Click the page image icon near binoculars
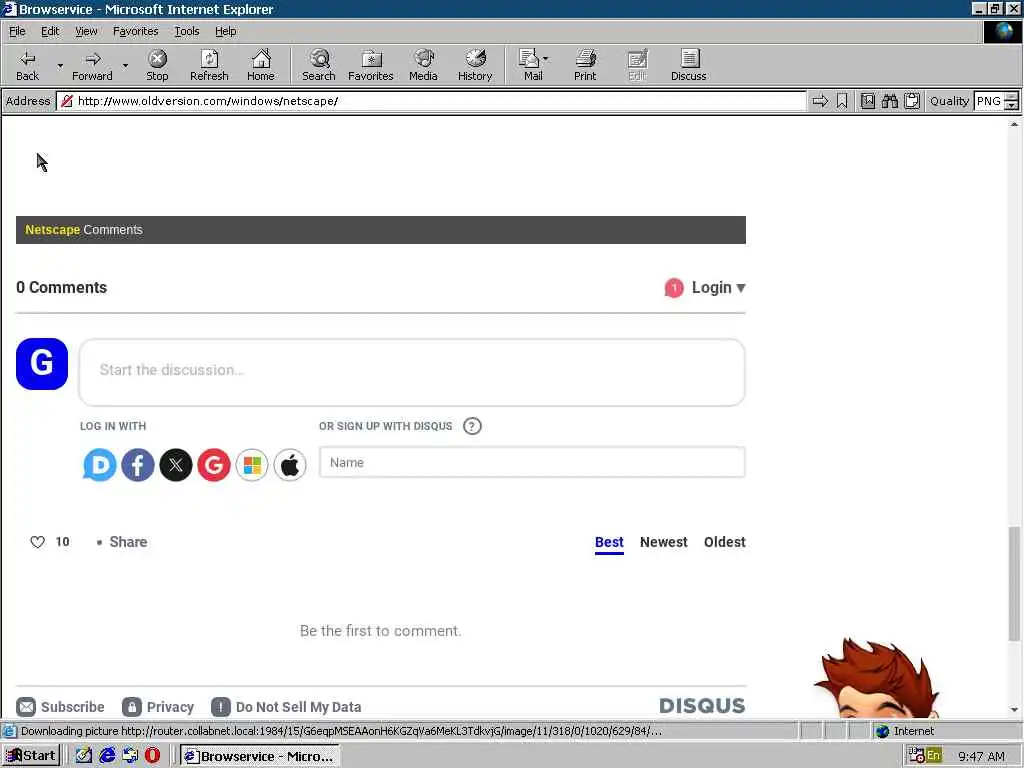The width and height of the screenshot is (1024, 768). [867, 101]
